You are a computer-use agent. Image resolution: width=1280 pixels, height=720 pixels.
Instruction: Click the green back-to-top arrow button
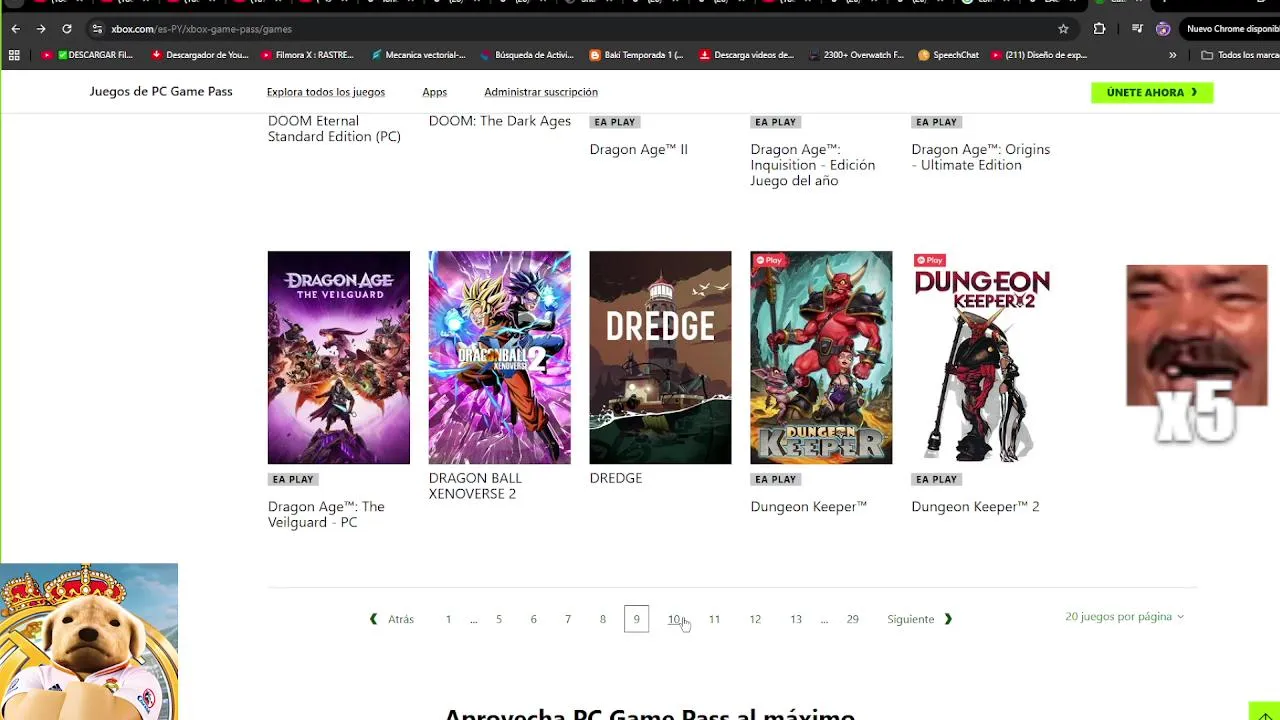click(x=1265, y=711)
